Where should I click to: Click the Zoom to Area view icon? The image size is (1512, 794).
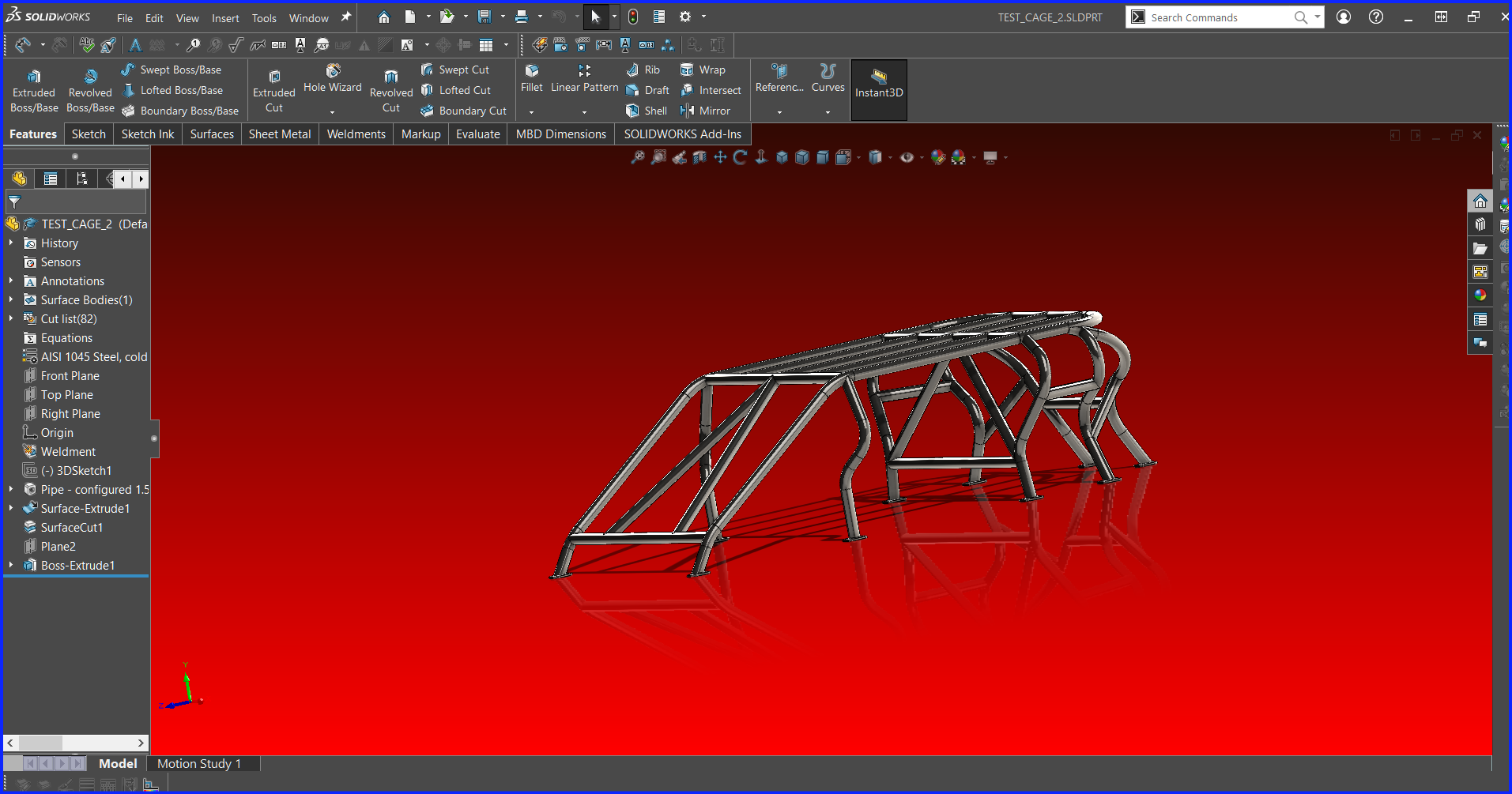pyautogui.click(x=658, y=157)
